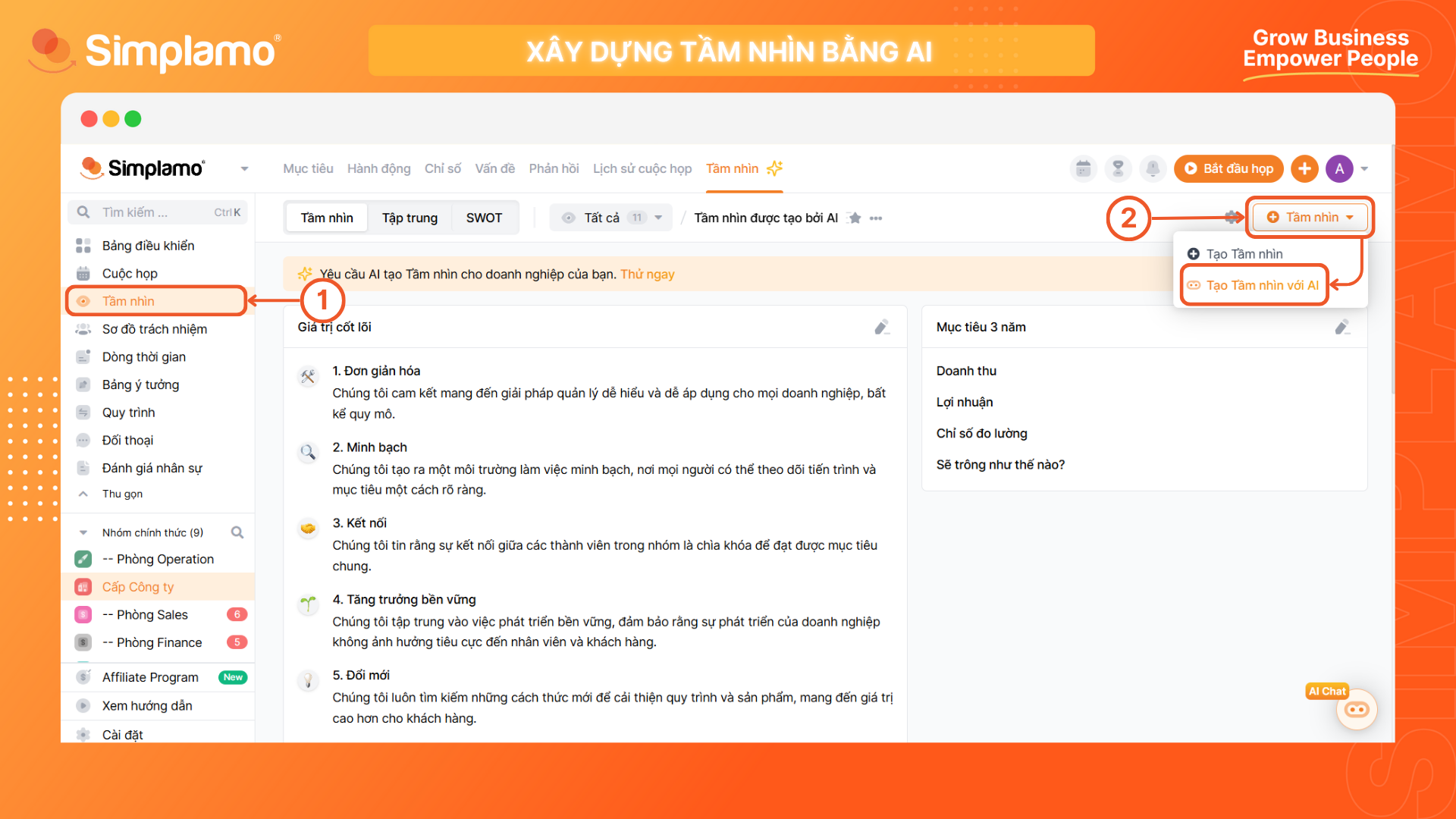The image size is (1456, 819).
Task: Click the Thử ngay link
Action: [647, 274]
